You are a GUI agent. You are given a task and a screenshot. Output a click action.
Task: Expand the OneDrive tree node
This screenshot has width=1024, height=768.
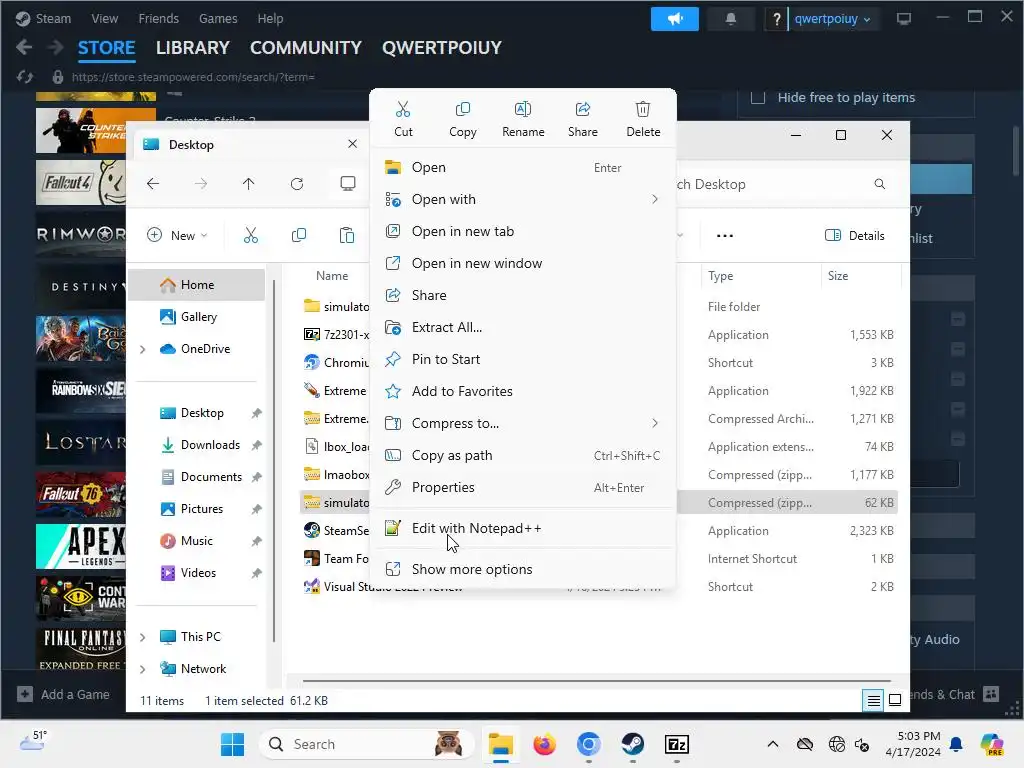coord(142,349)
